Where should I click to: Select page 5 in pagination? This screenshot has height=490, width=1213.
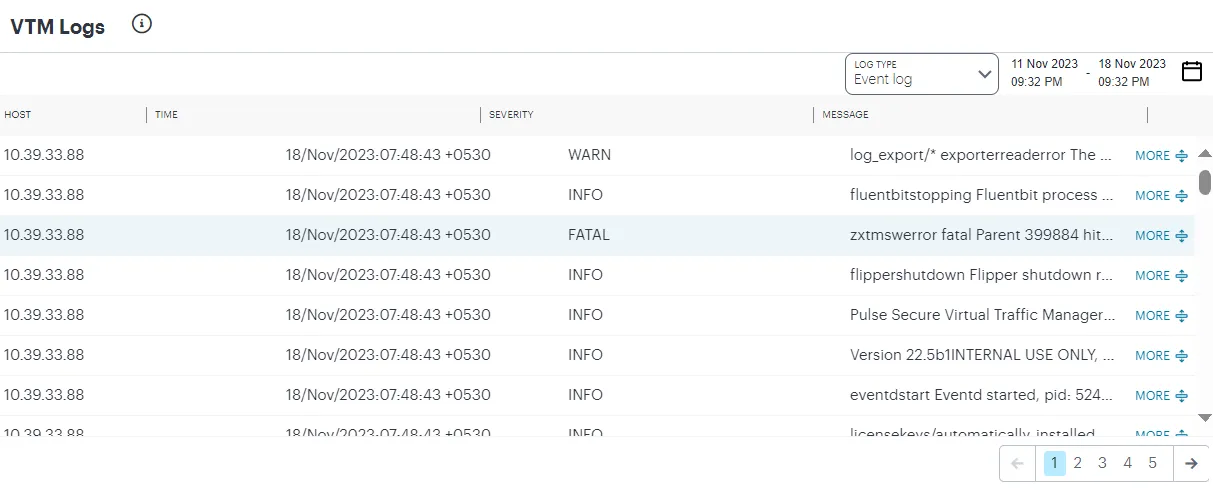pos(1152,463)
